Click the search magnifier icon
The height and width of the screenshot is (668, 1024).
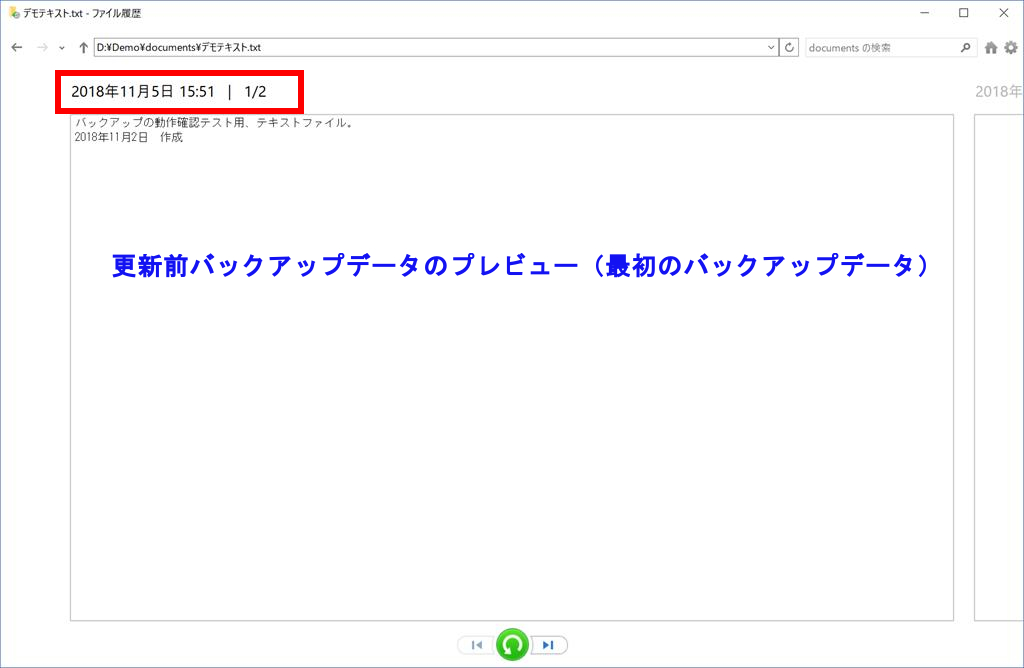pyautogui.click(x=965, y=47)
